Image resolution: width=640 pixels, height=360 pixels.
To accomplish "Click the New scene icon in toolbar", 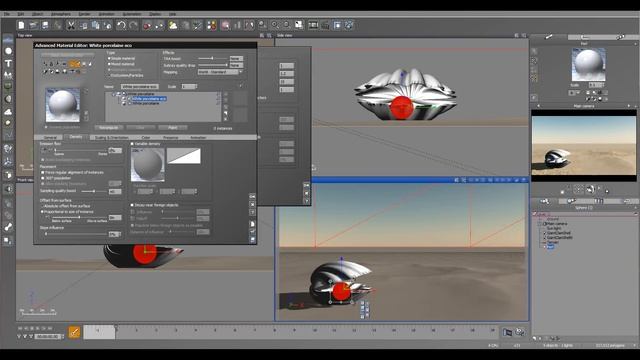I will tap(21, 25).
